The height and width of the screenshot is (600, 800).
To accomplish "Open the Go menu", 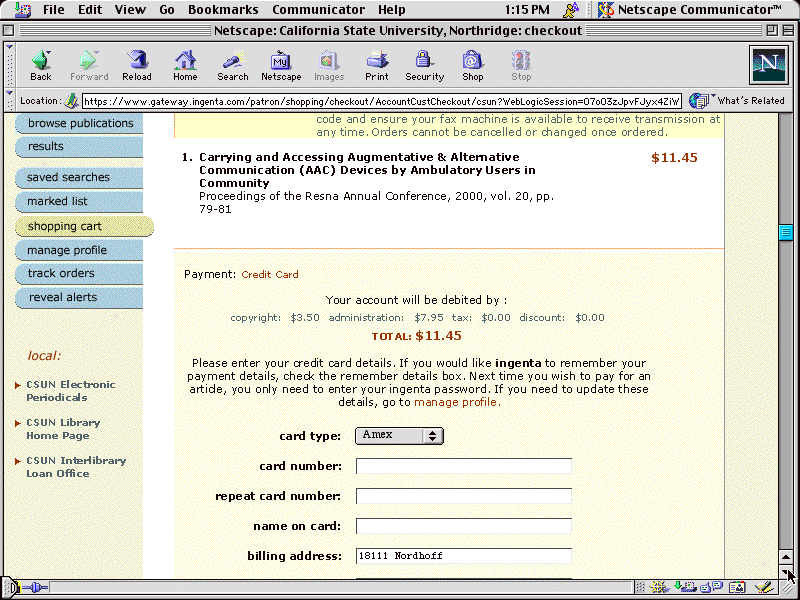I will pos(167,9).
